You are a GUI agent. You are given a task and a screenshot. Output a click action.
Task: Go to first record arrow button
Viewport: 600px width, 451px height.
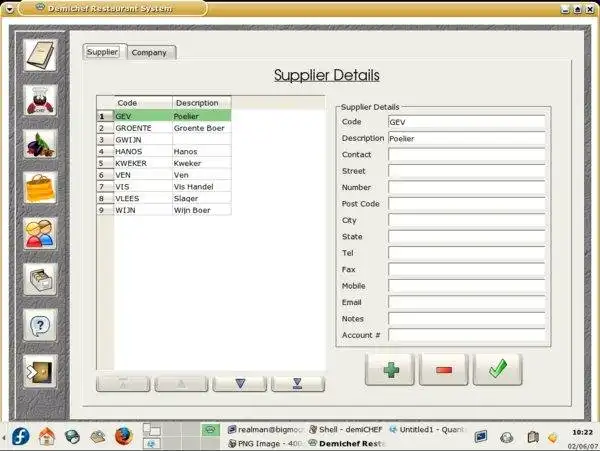pos(123,384)
